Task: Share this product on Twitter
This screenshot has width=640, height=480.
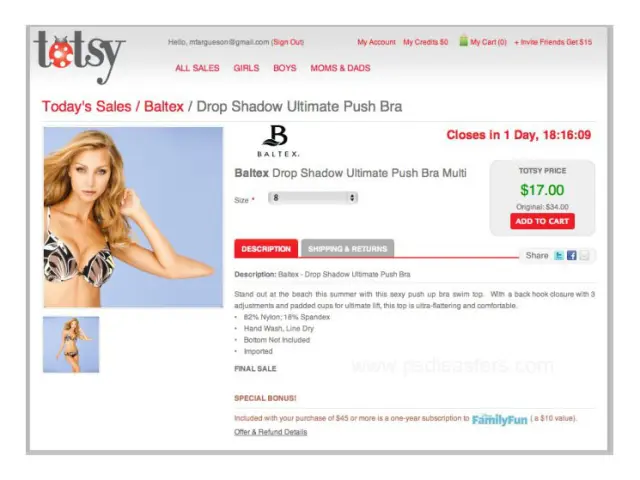Action: [x=559, y=256]
